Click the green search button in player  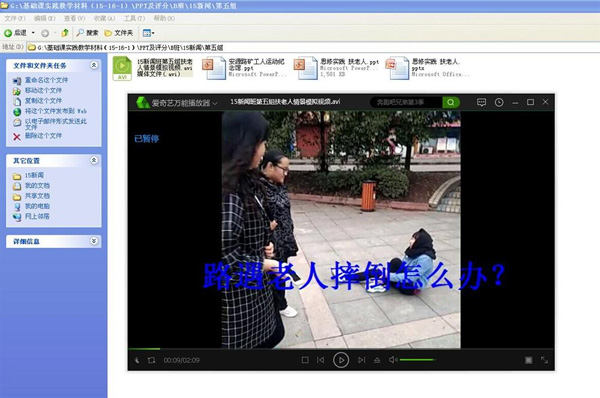451,102
